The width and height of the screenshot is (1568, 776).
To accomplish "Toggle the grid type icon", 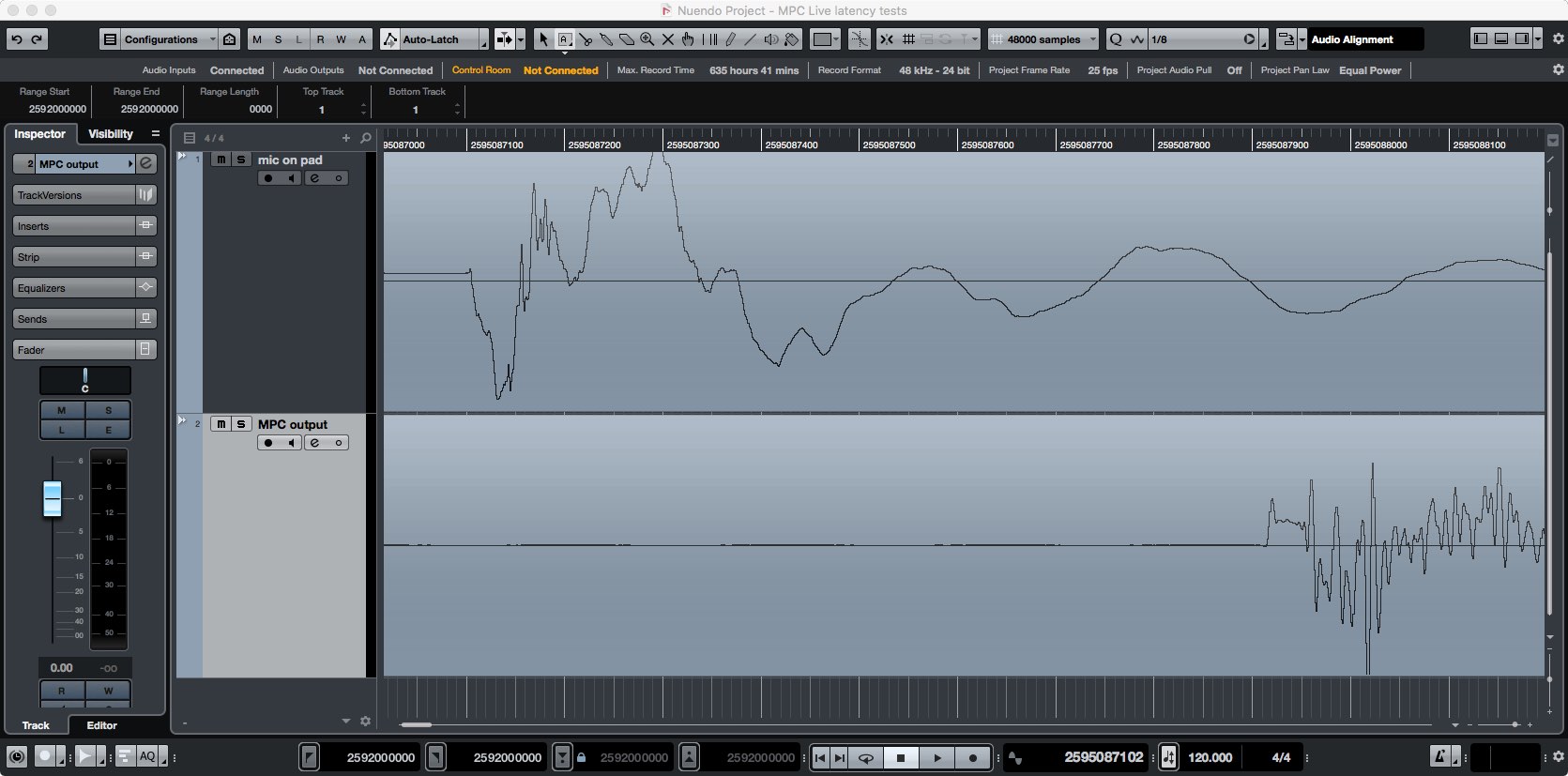I will (x=908, y=39).
